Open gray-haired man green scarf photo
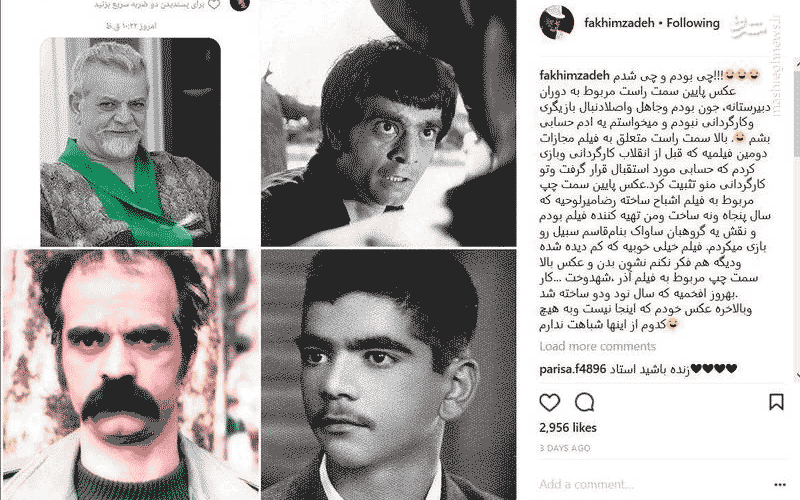Screen dimensions: 800x500 pos(130,142)
